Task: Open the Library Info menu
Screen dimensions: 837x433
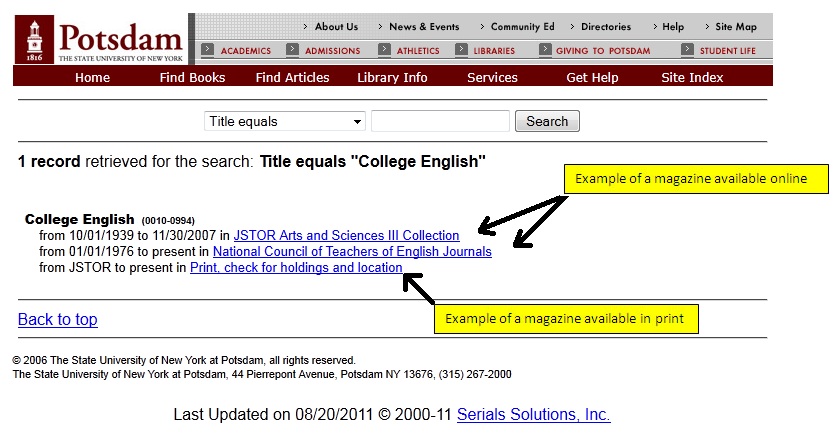Action: click(392, 77)
